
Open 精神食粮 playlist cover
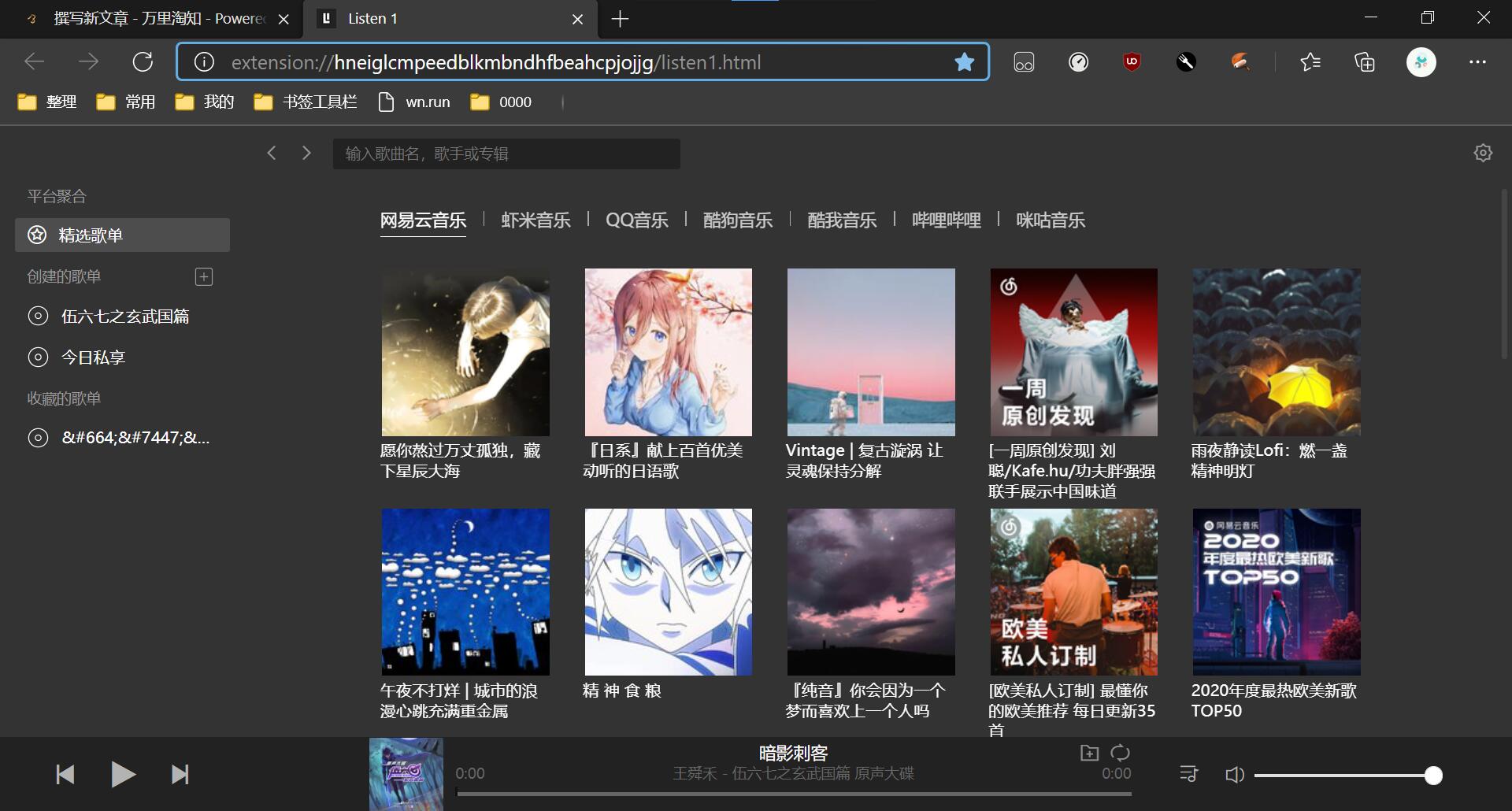tap(669, 592)
